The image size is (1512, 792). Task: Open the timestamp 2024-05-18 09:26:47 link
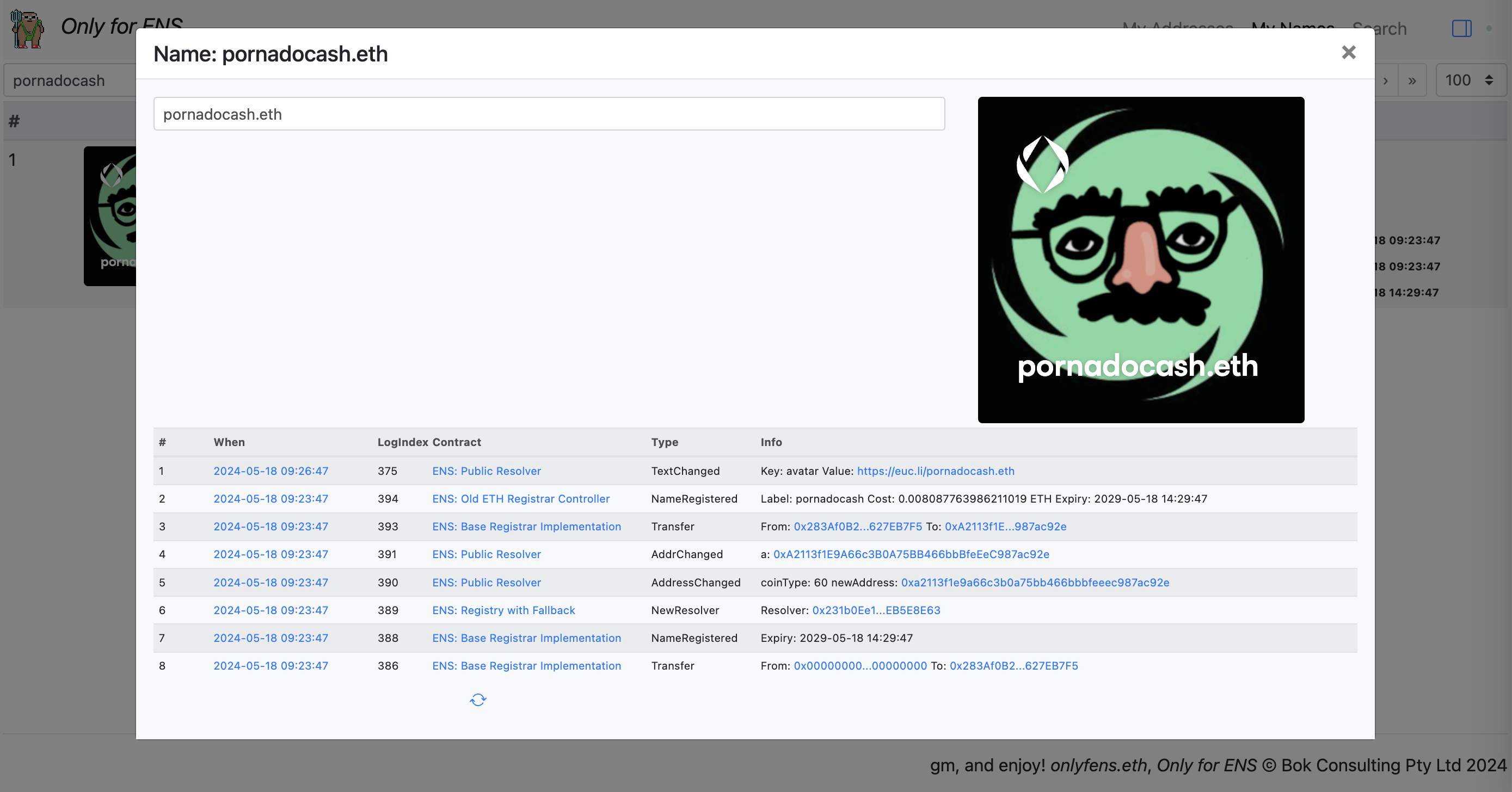271,471
